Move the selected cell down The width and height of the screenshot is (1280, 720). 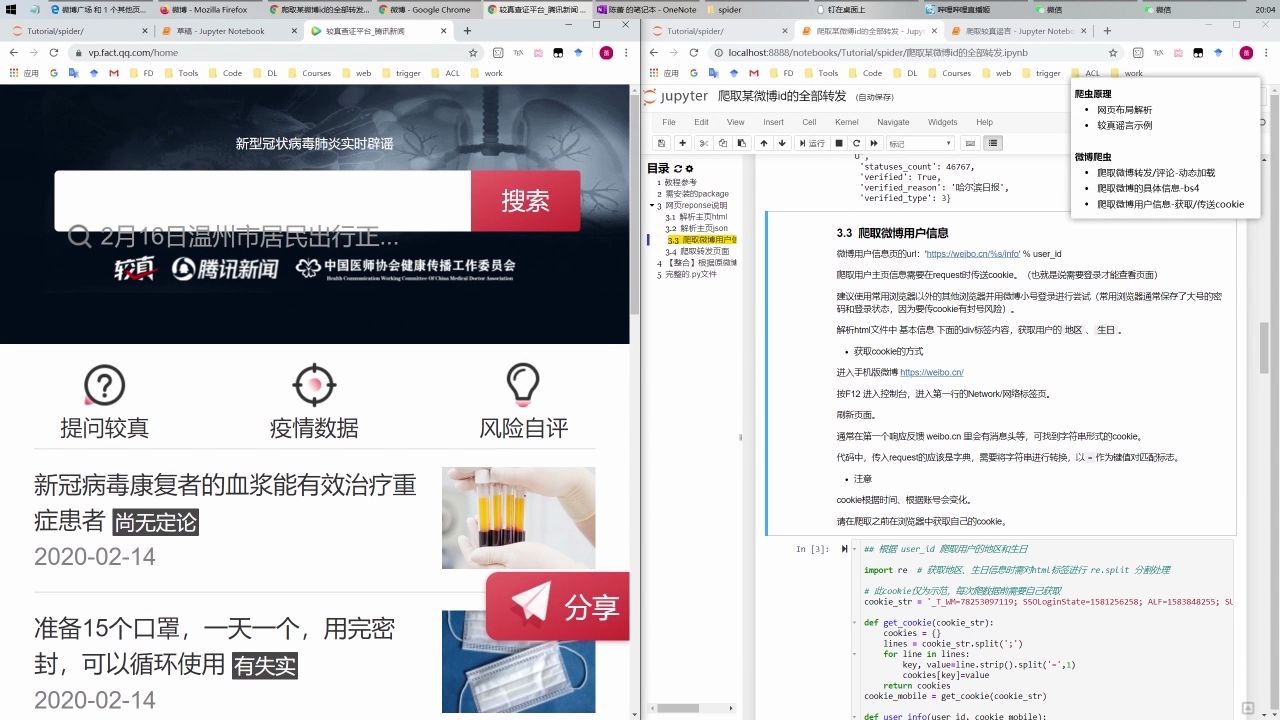pos(783,143)
